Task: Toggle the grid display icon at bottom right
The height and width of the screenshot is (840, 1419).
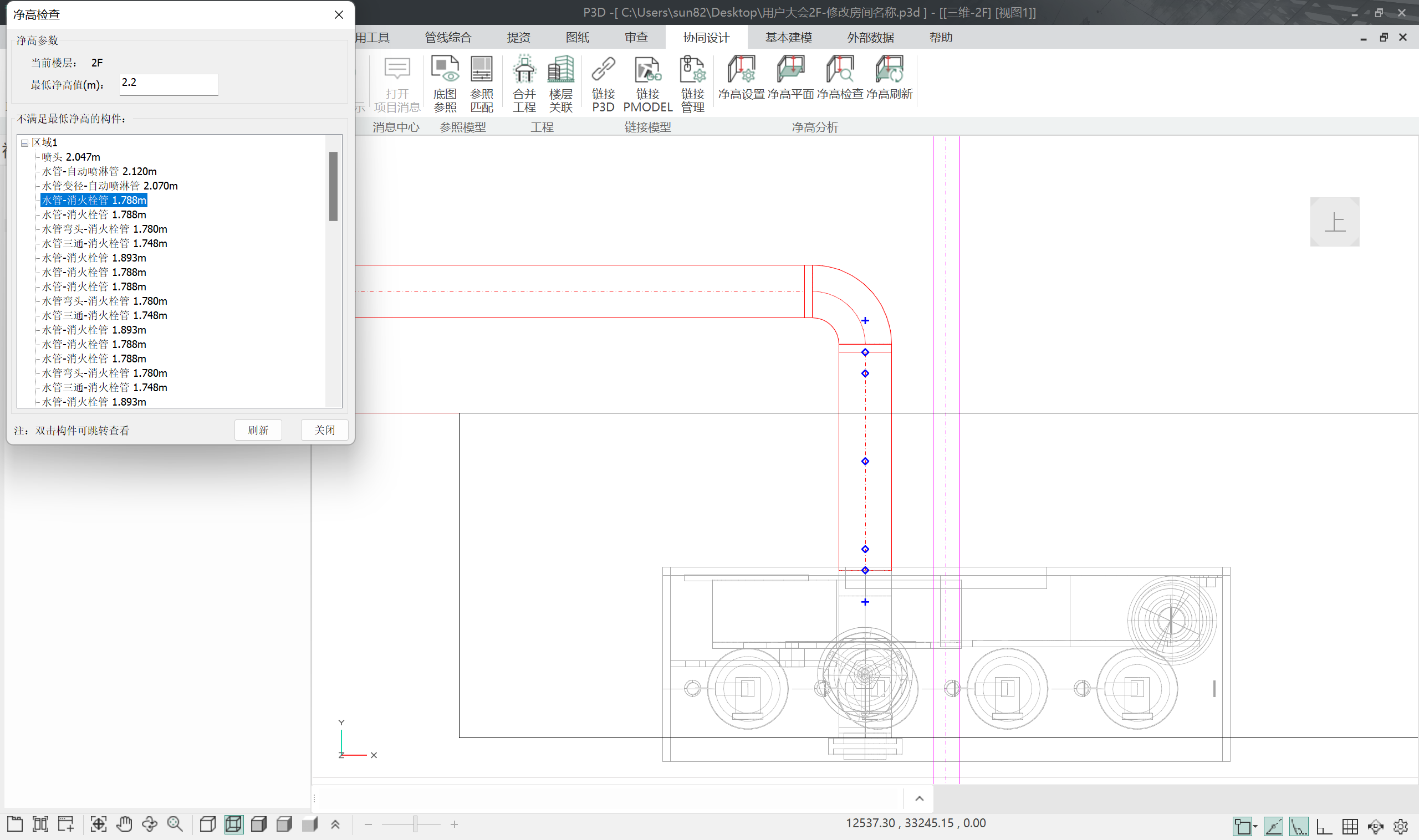Action: [1350, 826]
